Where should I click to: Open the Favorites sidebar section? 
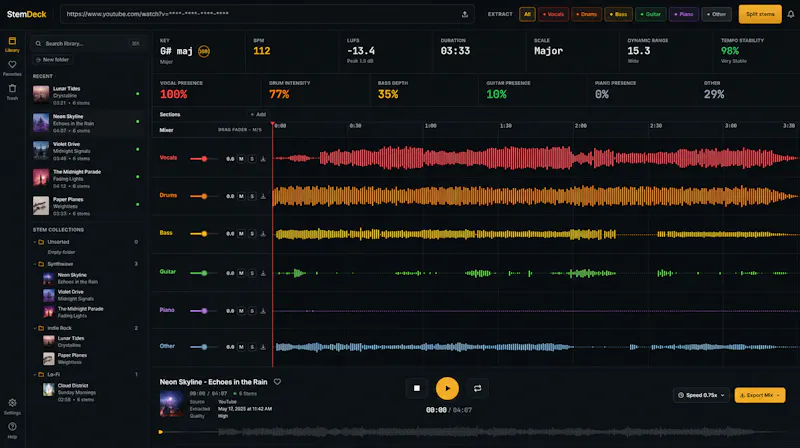tap(12, 68)
